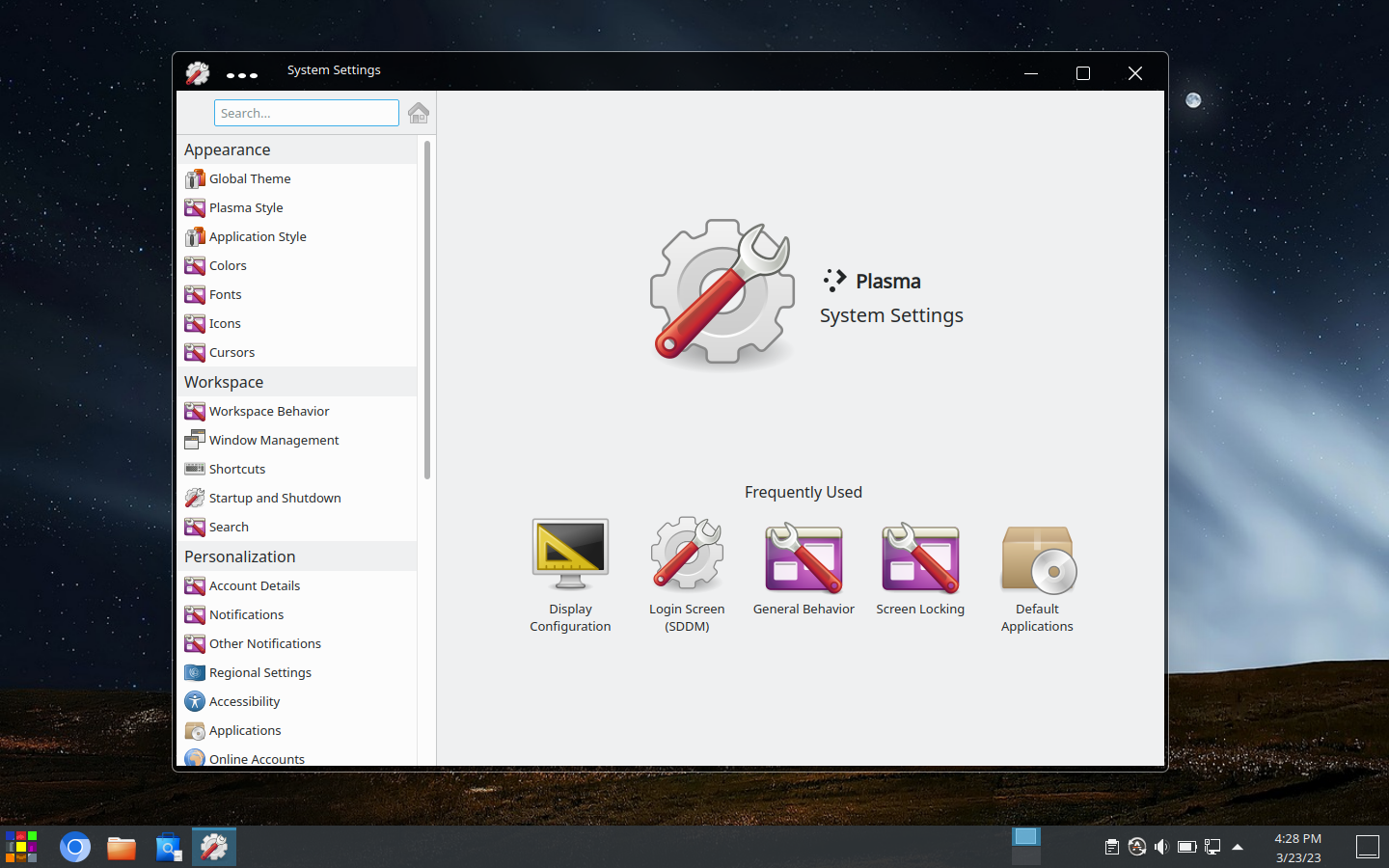
Task: Open the Notifications settings entry
Action: [299, 614]
